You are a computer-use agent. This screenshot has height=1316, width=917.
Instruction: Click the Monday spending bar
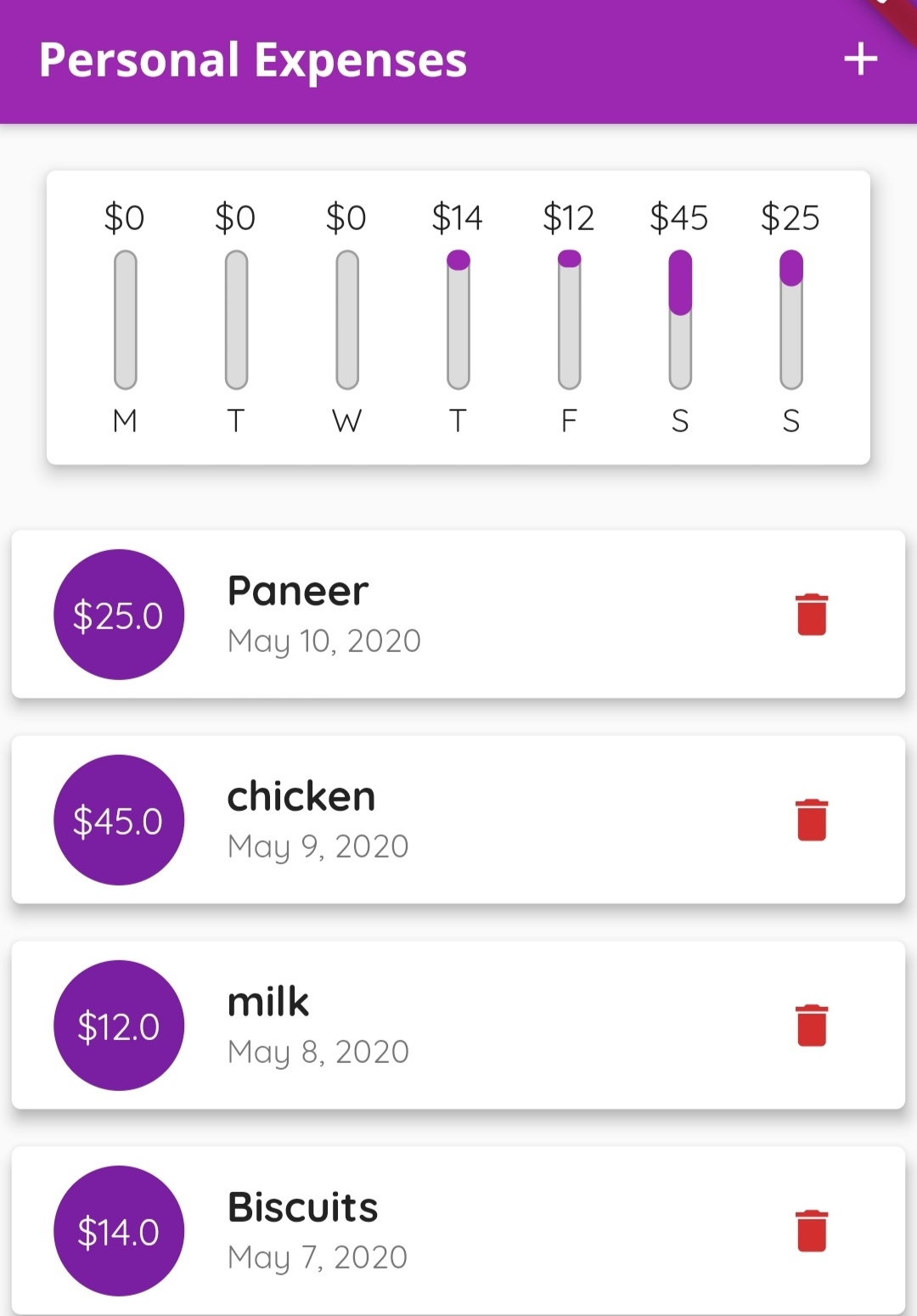[x=126, y=319]
